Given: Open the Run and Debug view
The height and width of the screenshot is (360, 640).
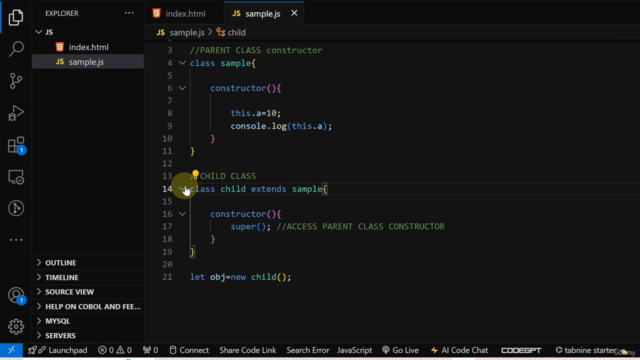Looking at the screenshot, I should [16, 113].
